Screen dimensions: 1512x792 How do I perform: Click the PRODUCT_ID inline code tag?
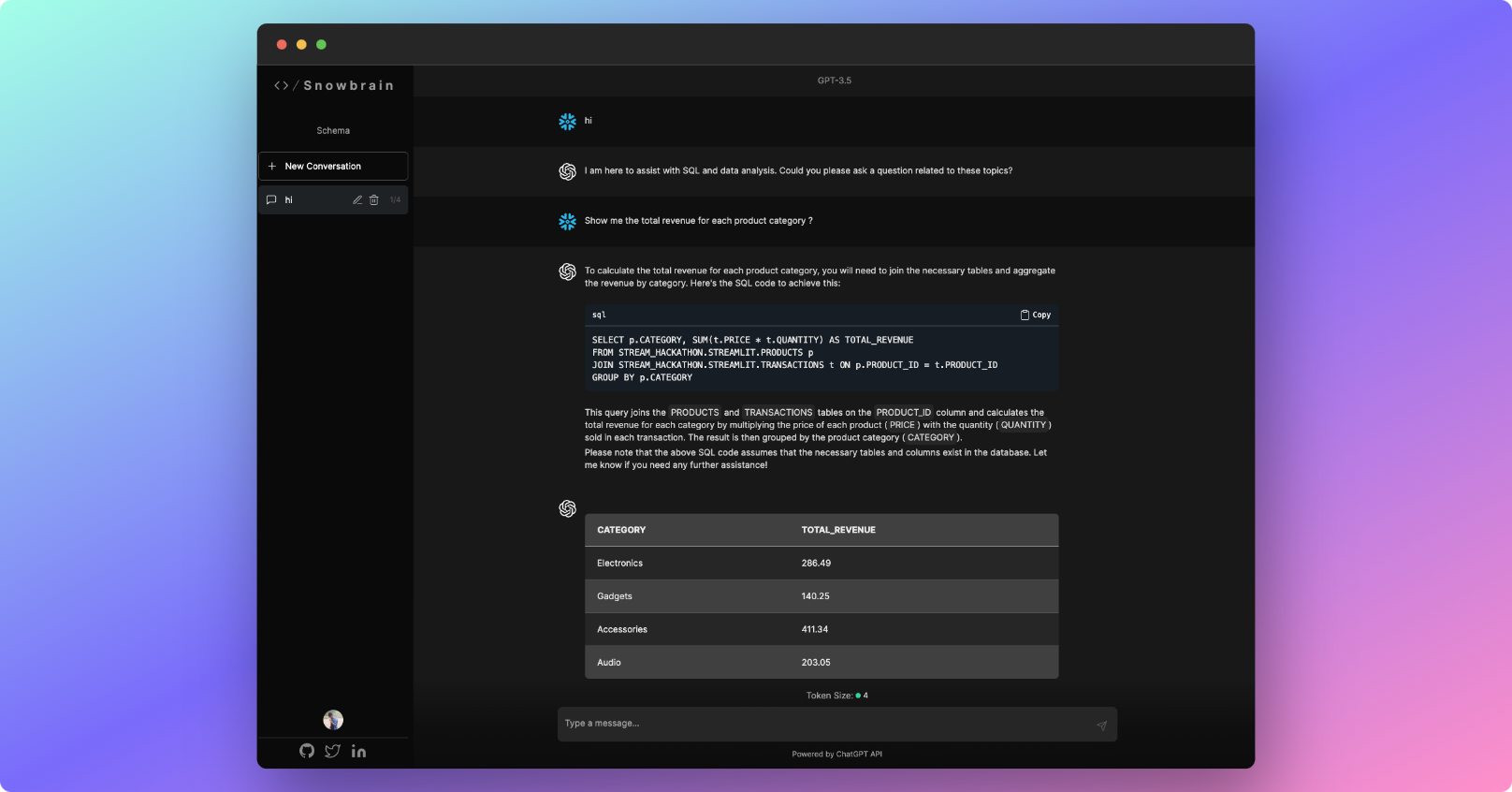point(904,412)
